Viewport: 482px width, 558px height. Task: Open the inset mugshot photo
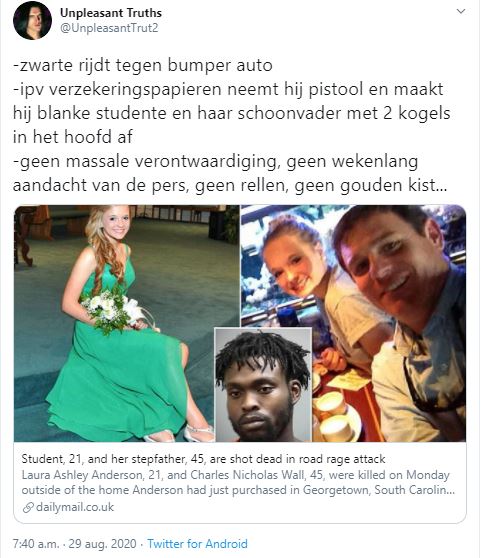[263, 385]
